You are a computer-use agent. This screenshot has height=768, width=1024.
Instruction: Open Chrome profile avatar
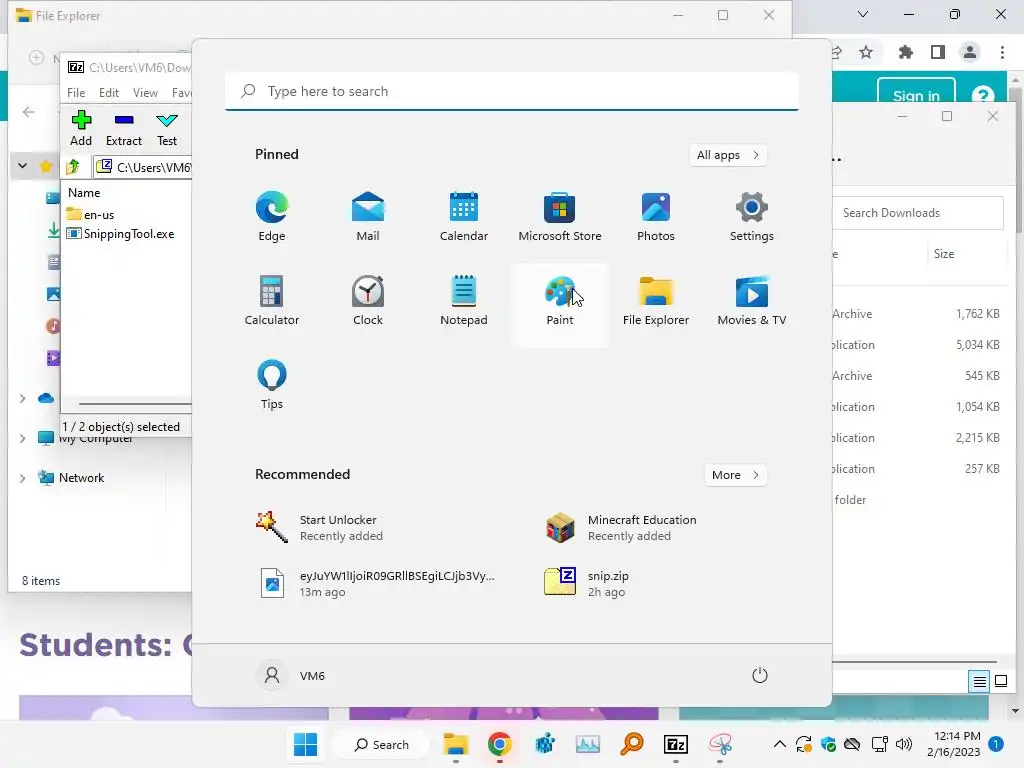[x=970, y=52]
